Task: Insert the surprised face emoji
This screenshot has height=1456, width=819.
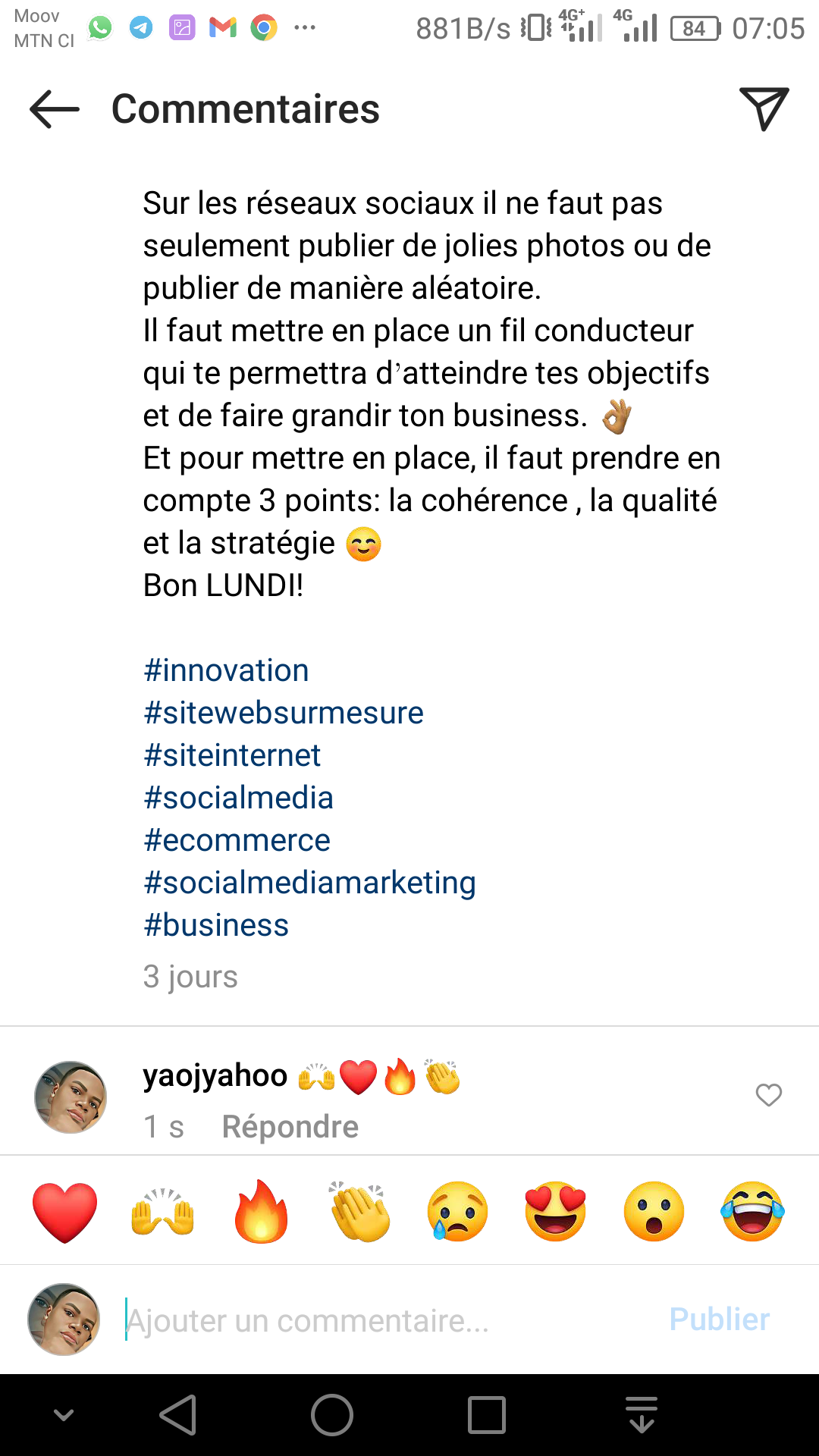Action: point(654,1212)
